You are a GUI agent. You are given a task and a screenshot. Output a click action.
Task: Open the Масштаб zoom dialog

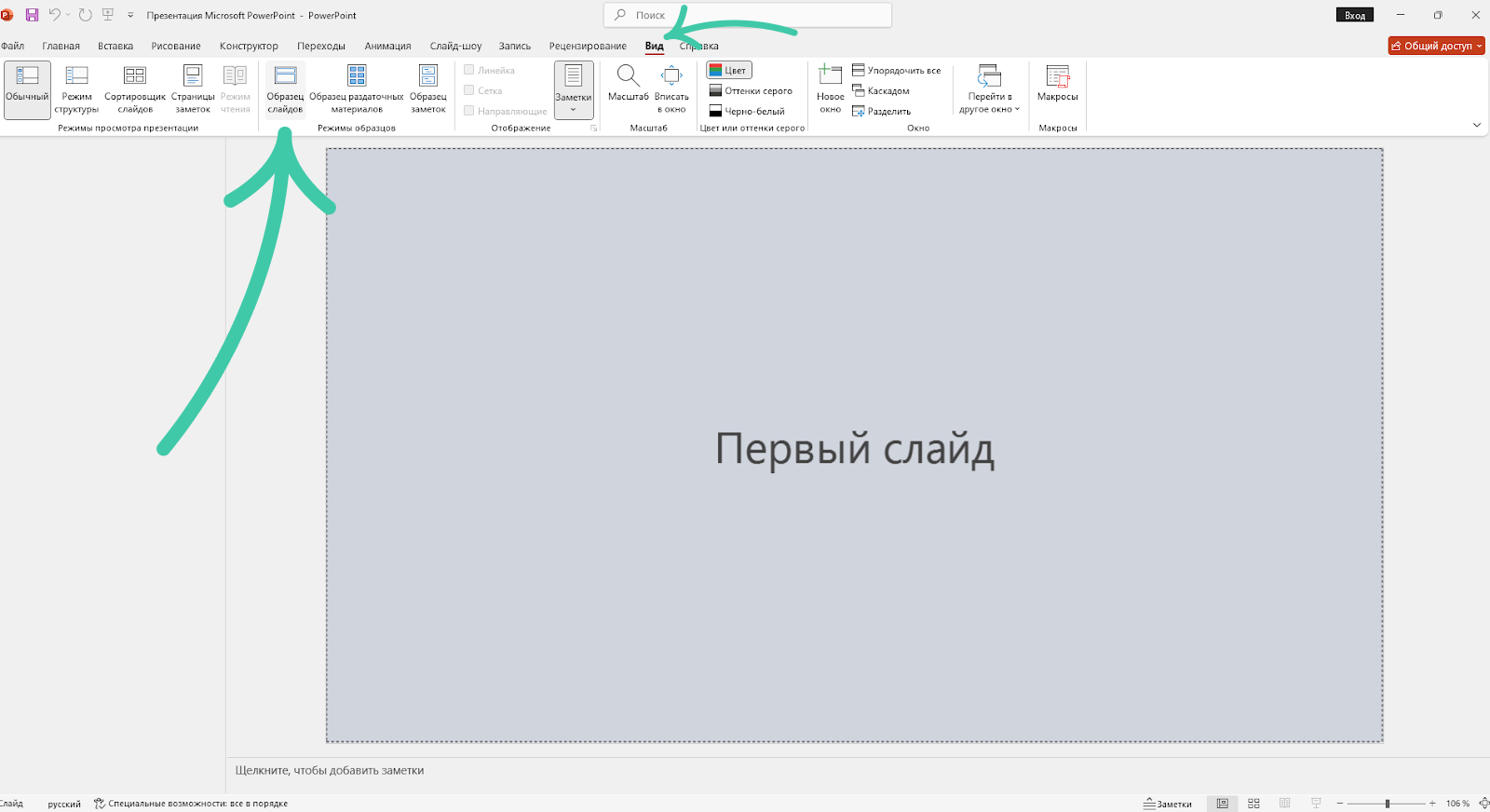coord(629,85)
